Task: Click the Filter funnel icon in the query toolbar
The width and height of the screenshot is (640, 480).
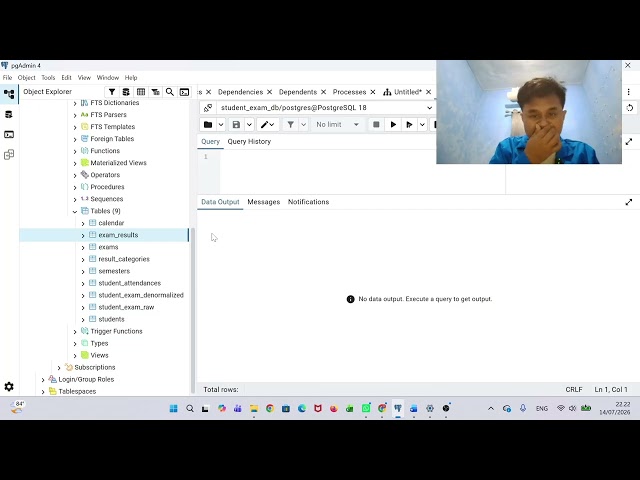Action: pos(291,124)
